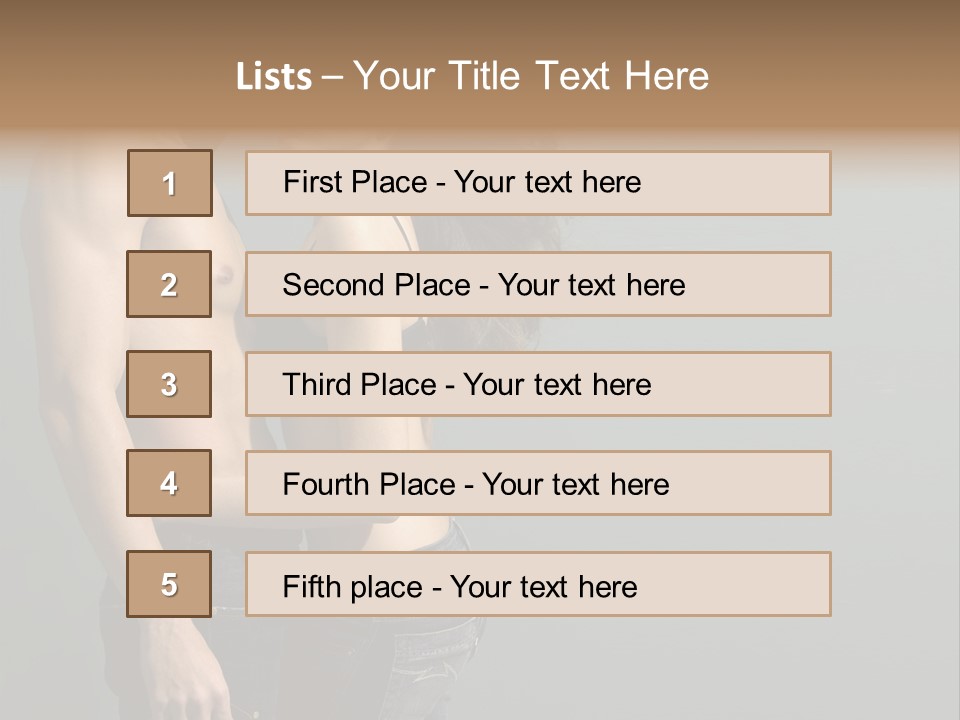The height and width of the screenshot is (720, 960).
Task: Select the number 2 box
Action: pos(169,284)
